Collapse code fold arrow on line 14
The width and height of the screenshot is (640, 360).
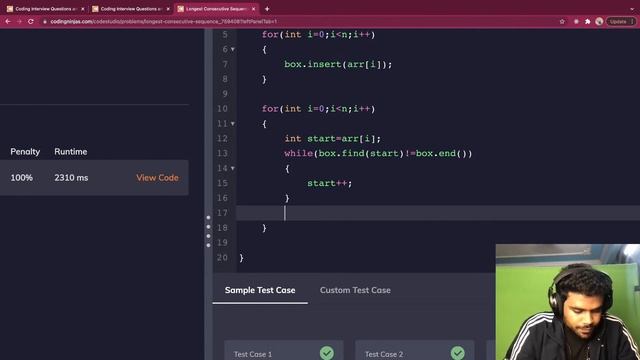[233, 168]
